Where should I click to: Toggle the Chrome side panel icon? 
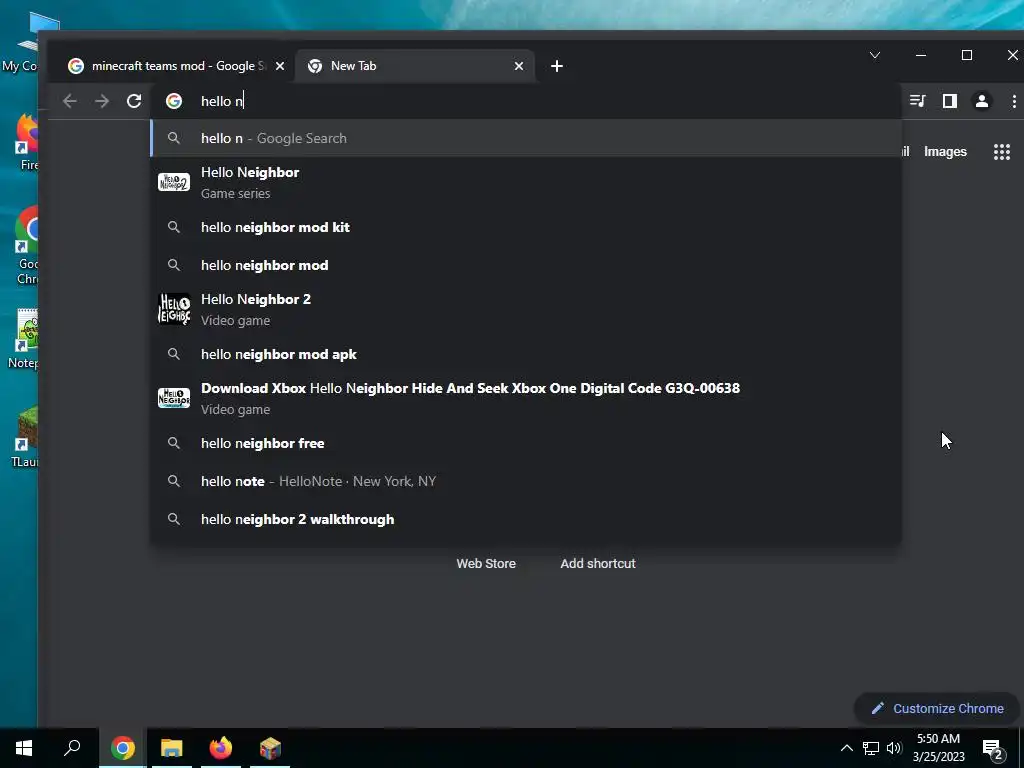950,101
